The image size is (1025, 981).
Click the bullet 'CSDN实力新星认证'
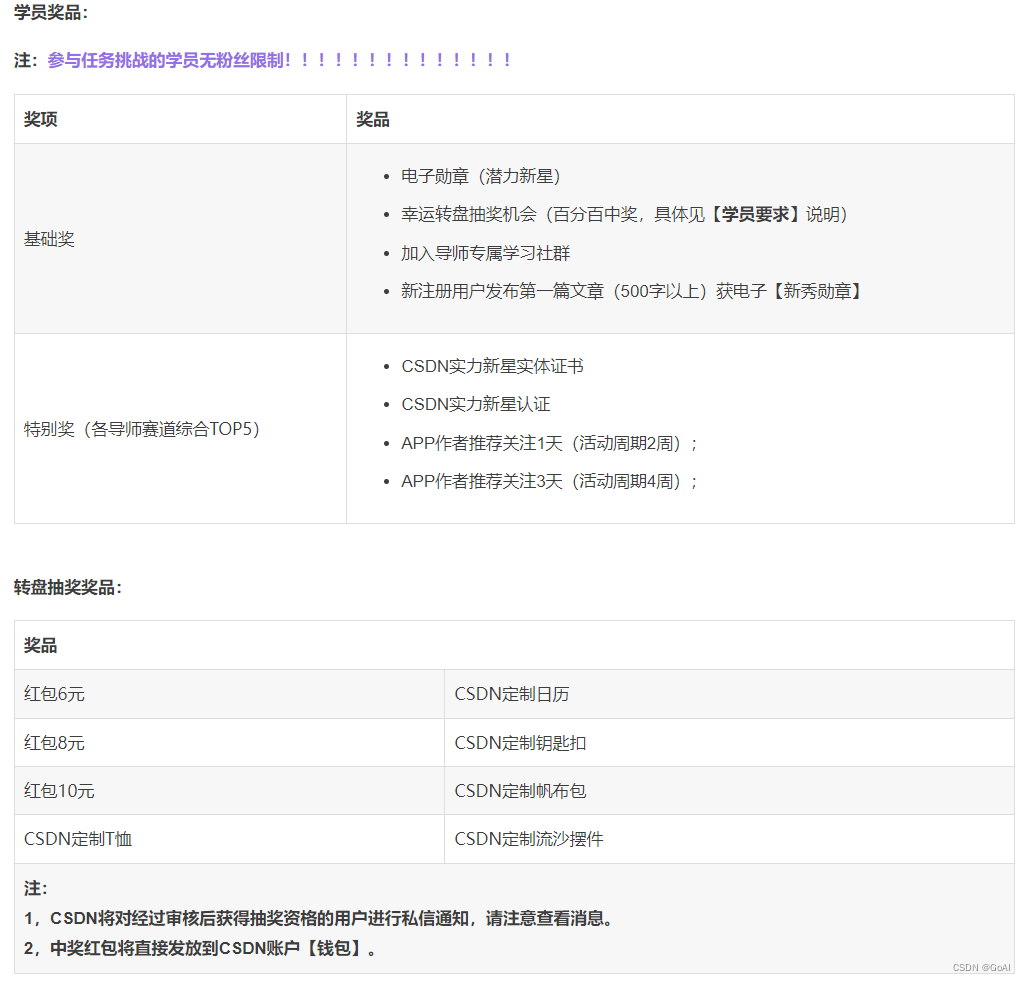tap(476, 405)
